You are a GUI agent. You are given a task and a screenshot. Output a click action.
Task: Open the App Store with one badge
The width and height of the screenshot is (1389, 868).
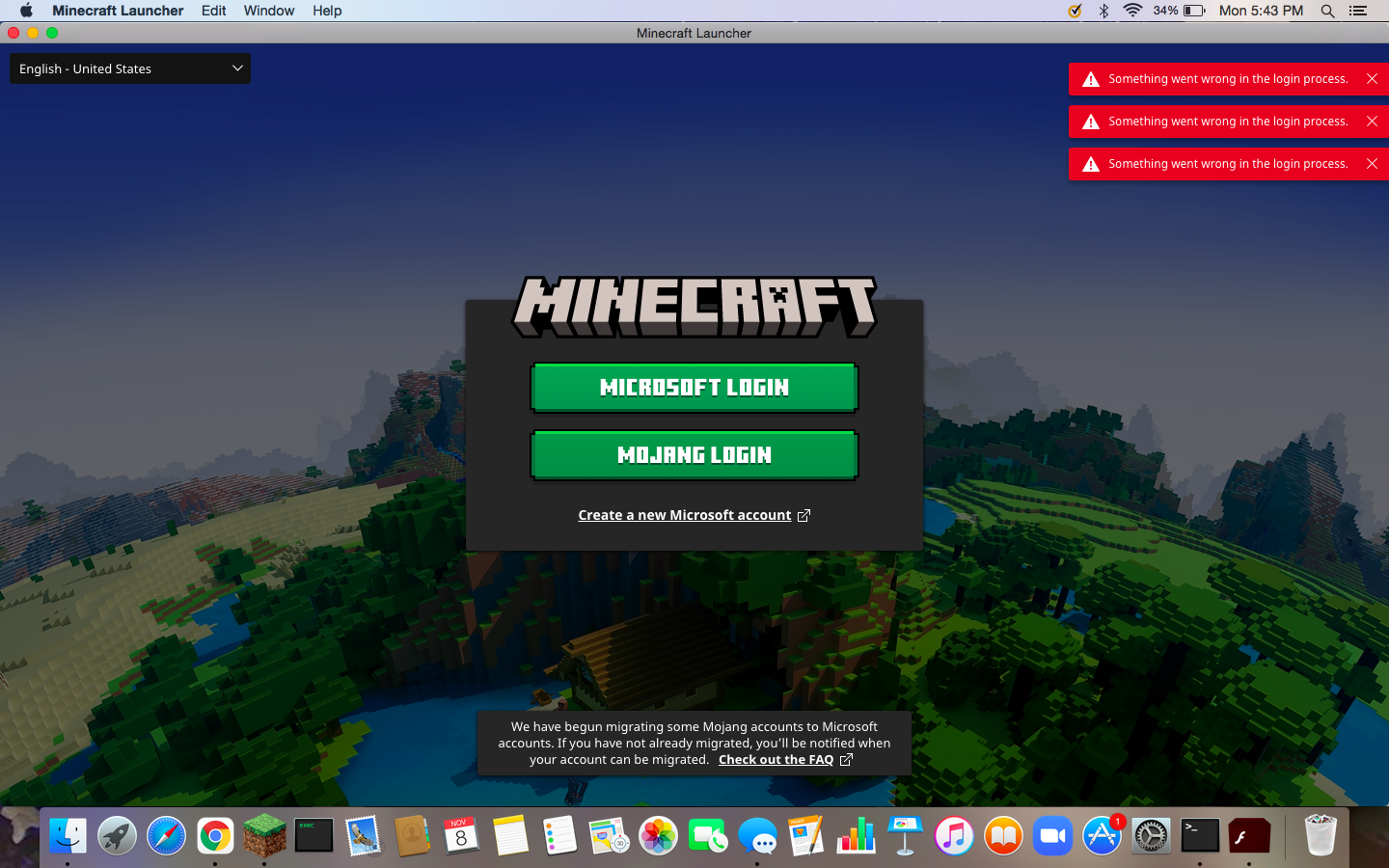click(1102, 835)
